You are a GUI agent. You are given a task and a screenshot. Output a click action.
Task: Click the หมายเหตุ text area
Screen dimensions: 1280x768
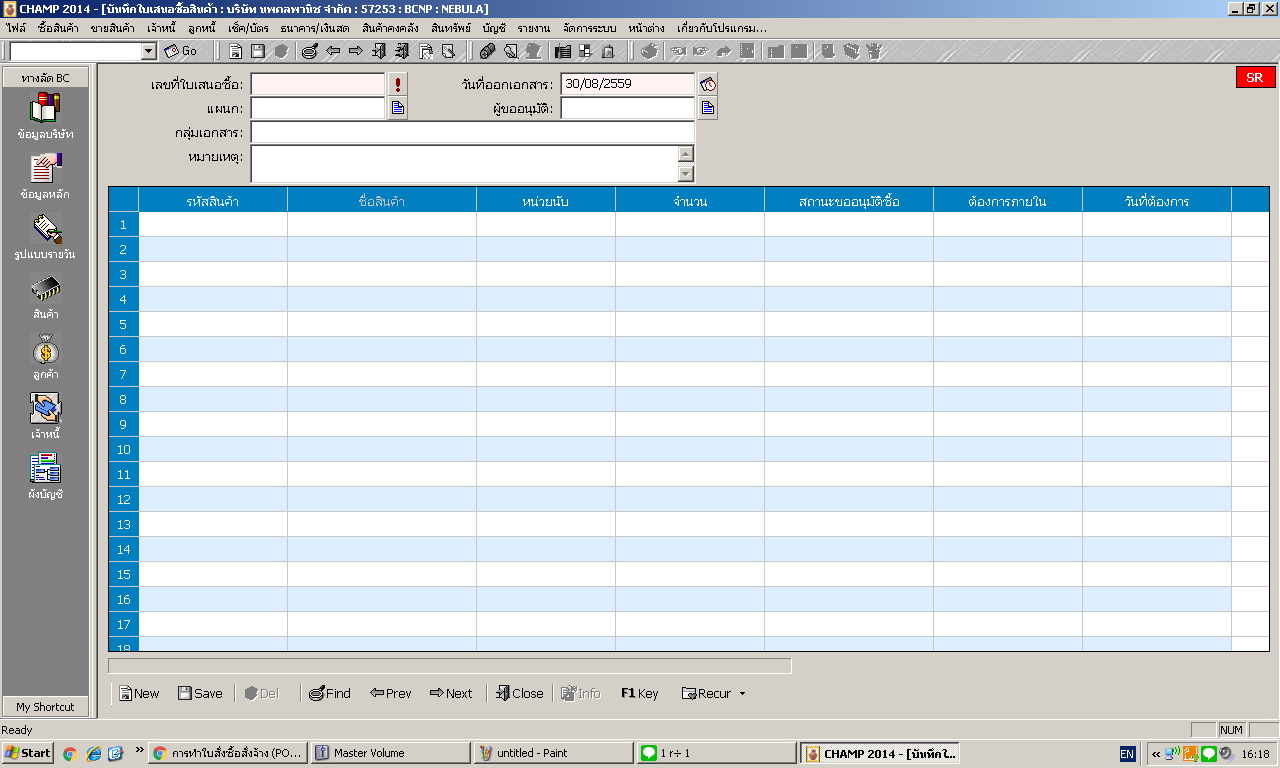click(464, 164)
